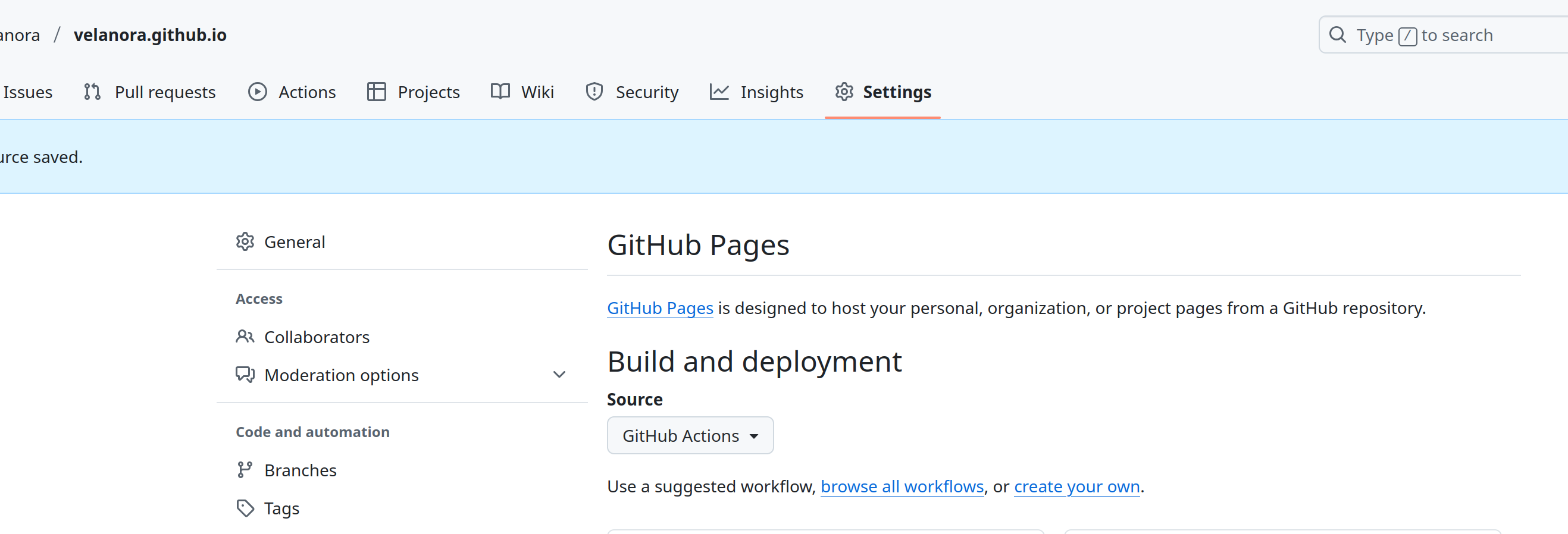This screenshot has height=534, width=1568.
Task: Click the search magnifier icon
Action: pos(1337,34)
